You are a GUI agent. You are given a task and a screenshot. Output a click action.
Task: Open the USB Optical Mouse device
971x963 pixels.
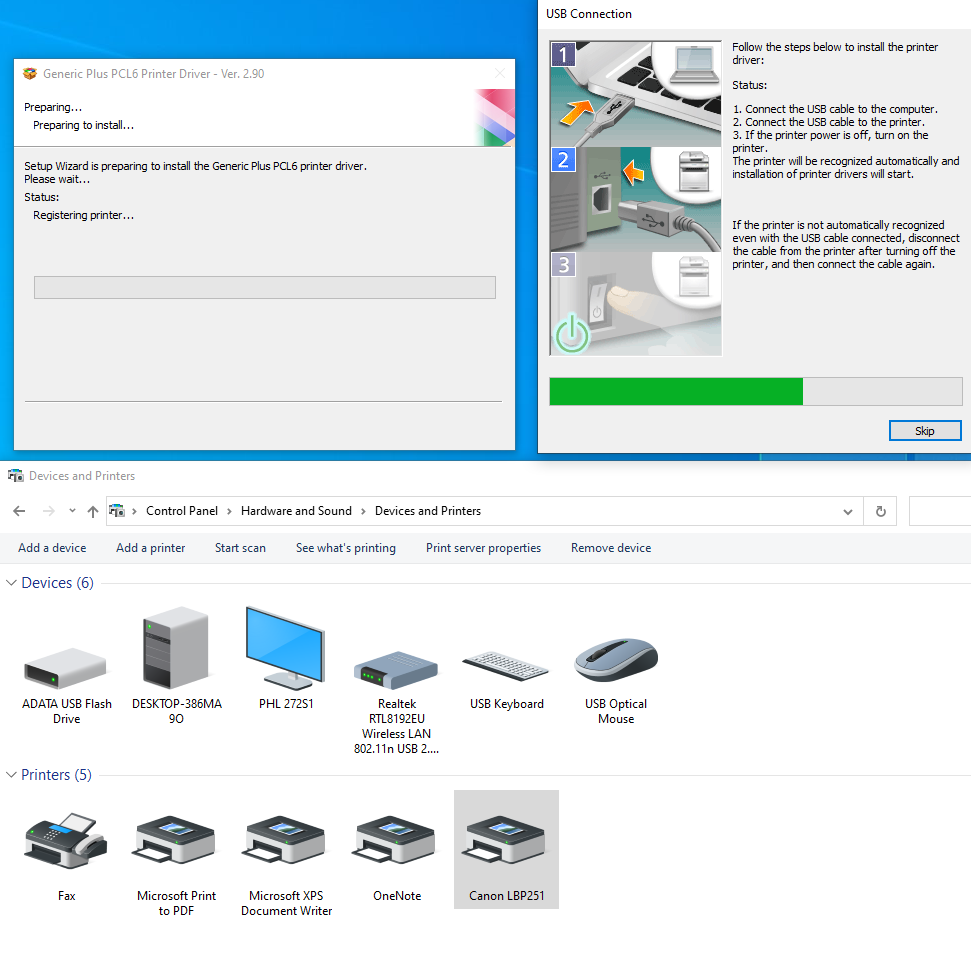click(x=615, y=659)
